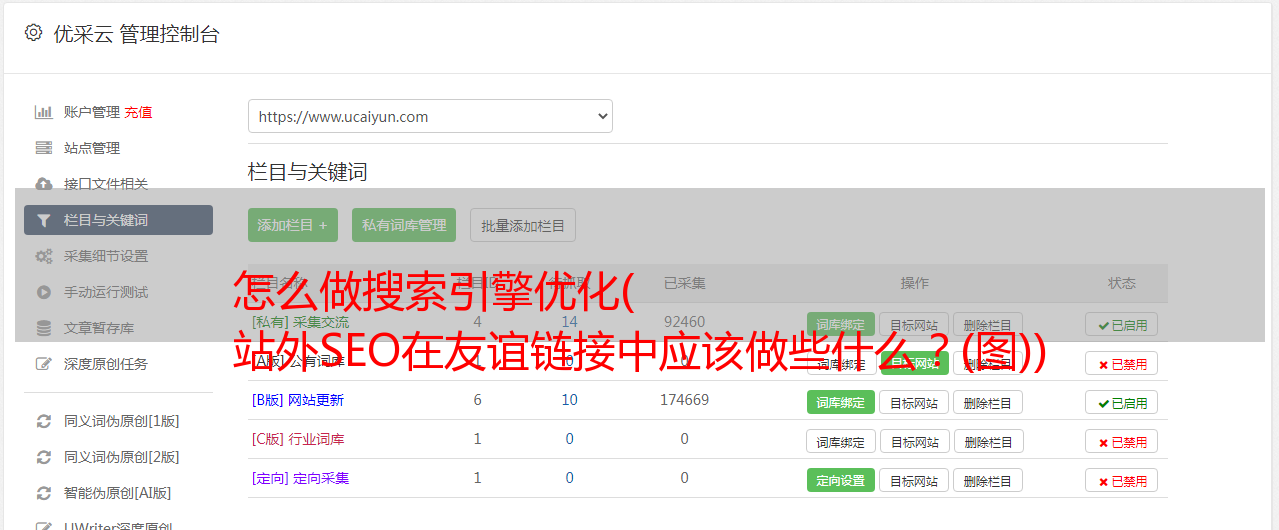This screenshot has height=530, width=1279.
Task: Click 目标网站 in the 定向采集 row
Action: pyautogui.click(x=914, y=480)
